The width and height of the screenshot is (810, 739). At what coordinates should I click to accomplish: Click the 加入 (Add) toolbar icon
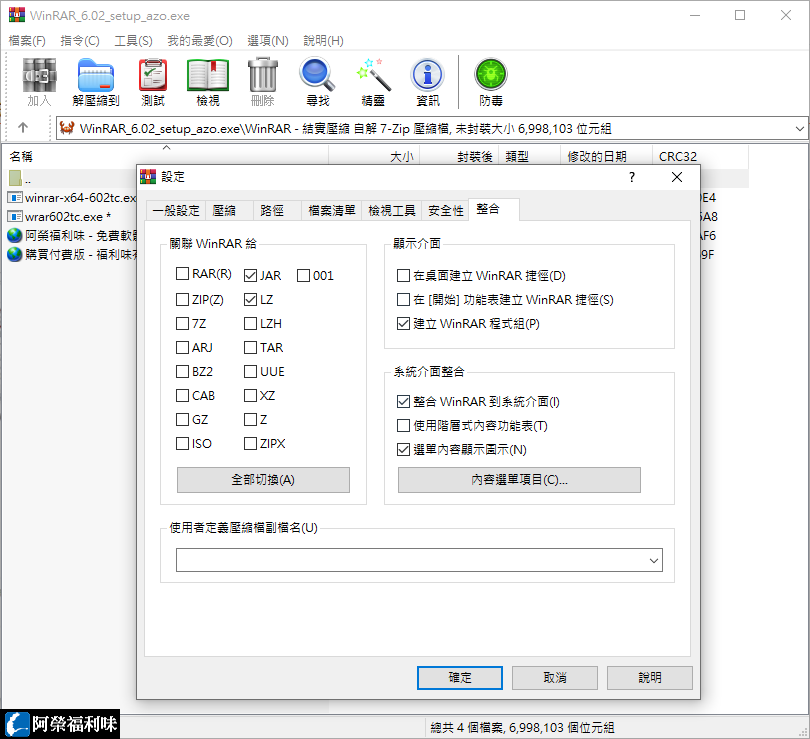[x=39, y=75]
